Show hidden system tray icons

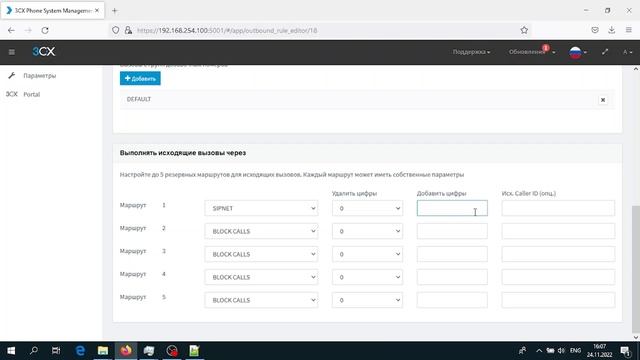pyautogui.click(x=539, y=351)
